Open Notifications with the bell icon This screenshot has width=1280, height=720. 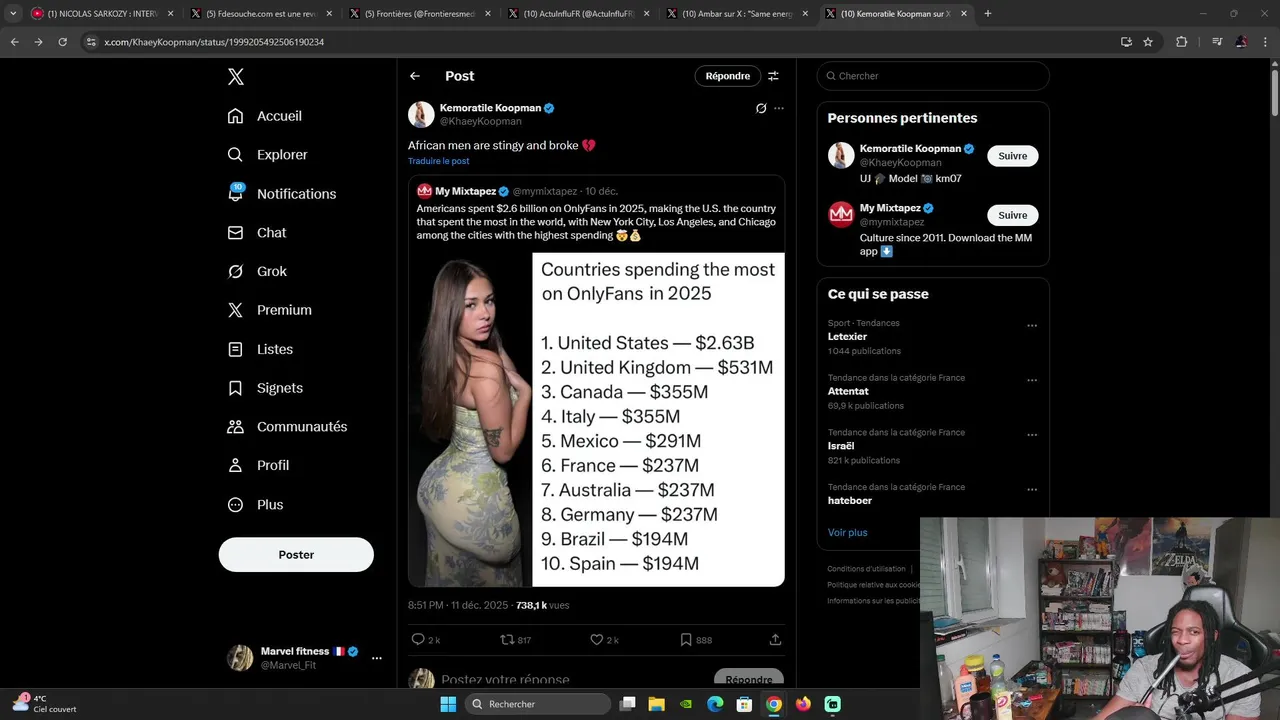pos(282,194)
